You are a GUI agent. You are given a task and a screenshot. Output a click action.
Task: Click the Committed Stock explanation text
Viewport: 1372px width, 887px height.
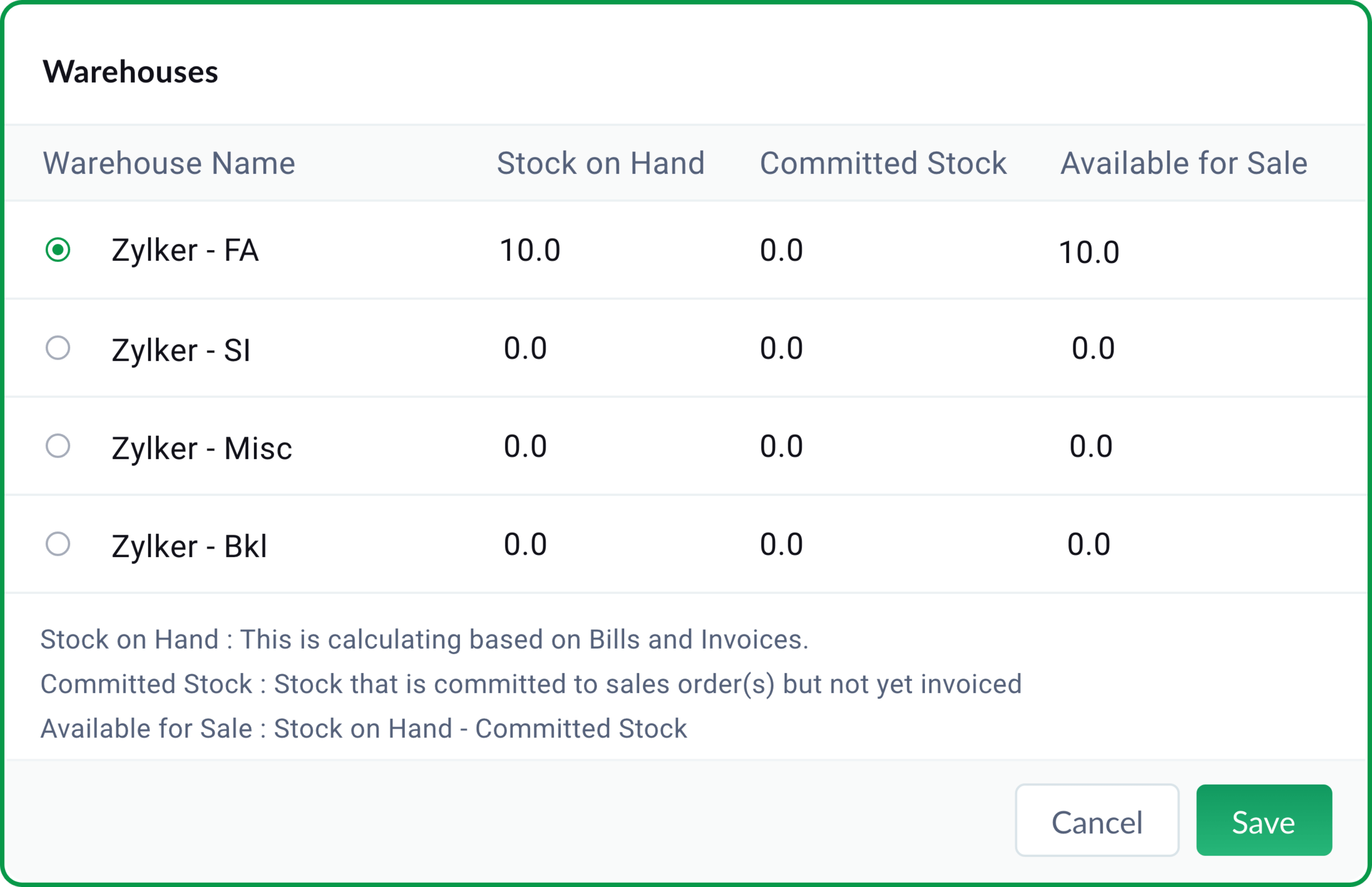tap(531, 684)
